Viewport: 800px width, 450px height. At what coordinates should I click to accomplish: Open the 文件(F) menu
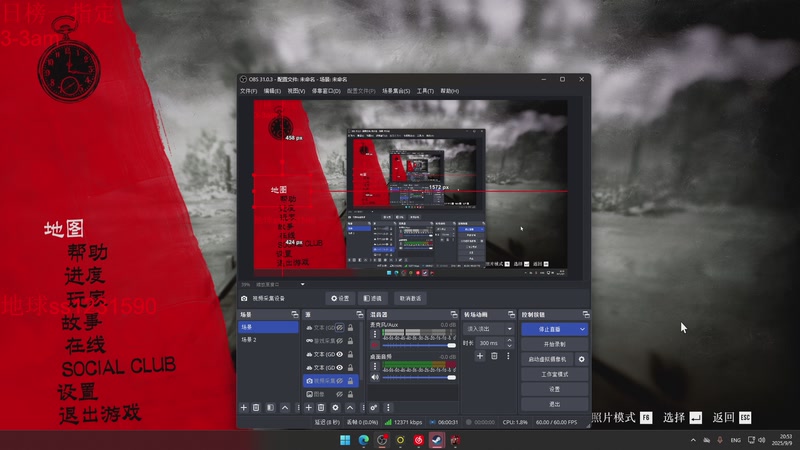(248, 91)
